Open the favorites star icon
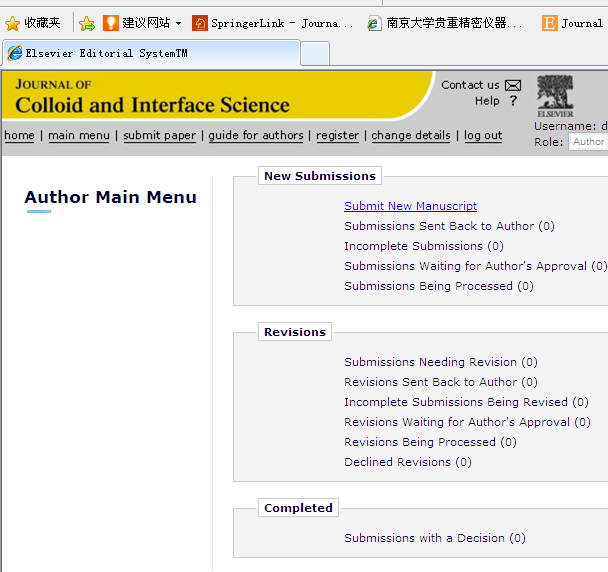Screen dimensions: 608x572 click(13, 23)
